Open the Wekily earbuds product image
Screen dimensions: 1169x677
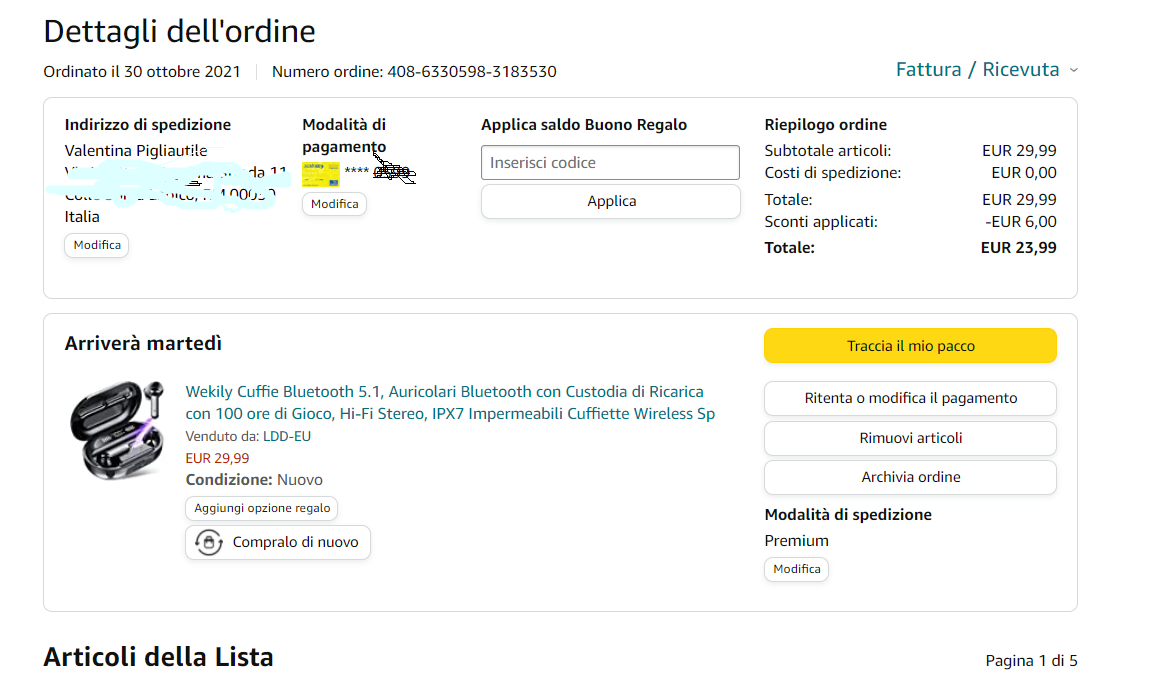coord(118,429)
